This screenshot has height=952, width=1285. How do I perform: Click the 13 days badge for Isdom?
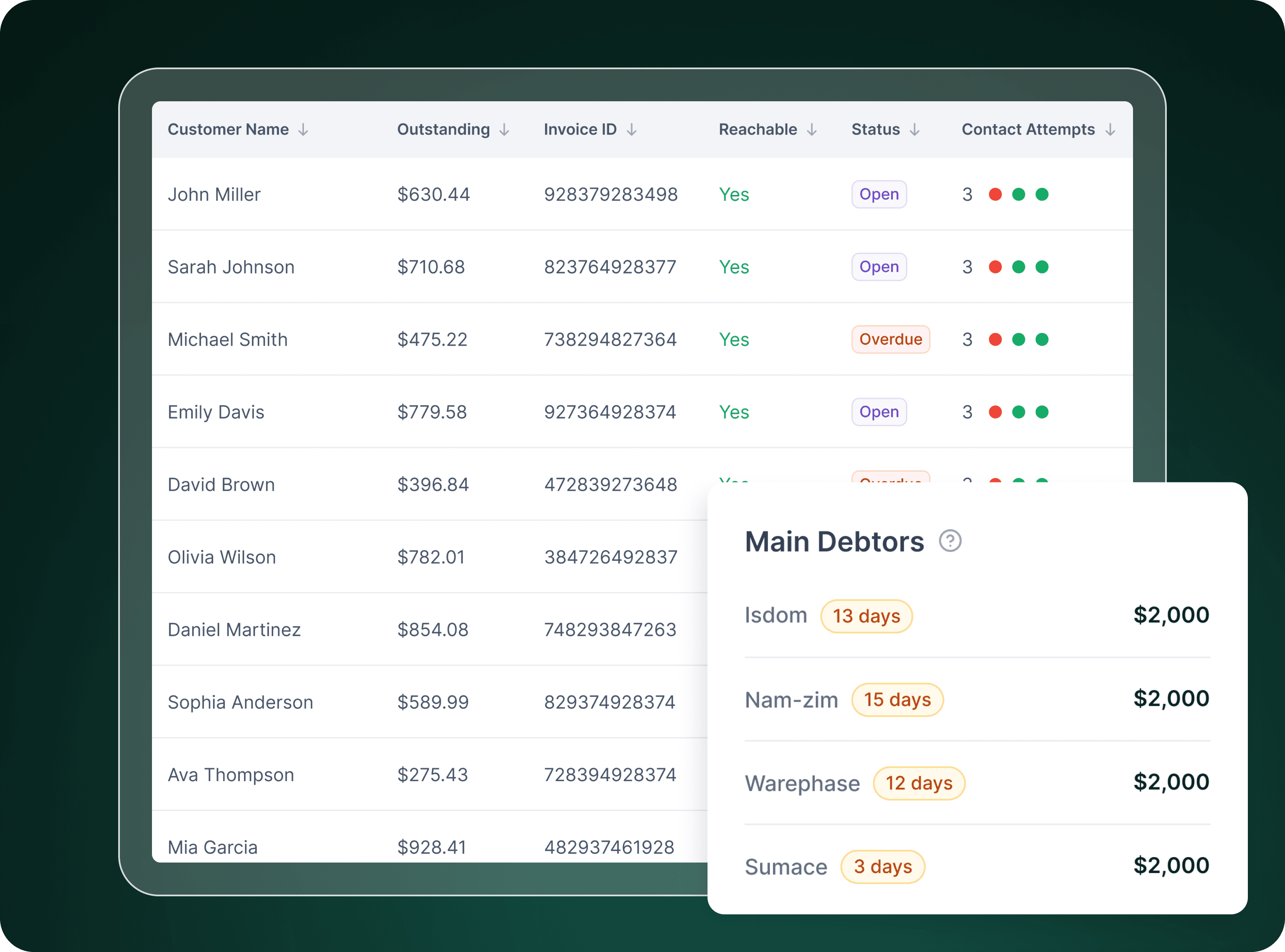pyautogui.click(x=867, y=616)
